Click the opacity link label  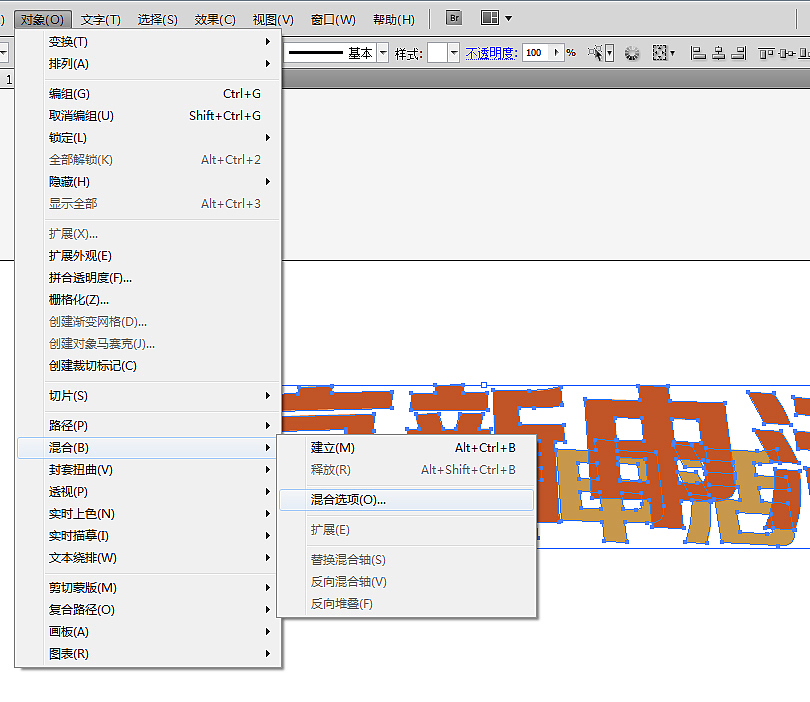[491, 53]
